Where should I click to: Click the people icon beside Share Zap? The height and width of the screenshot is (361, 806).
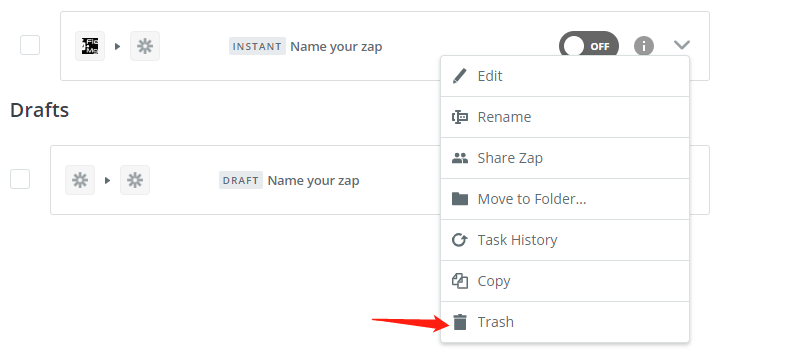pos(460,158)
